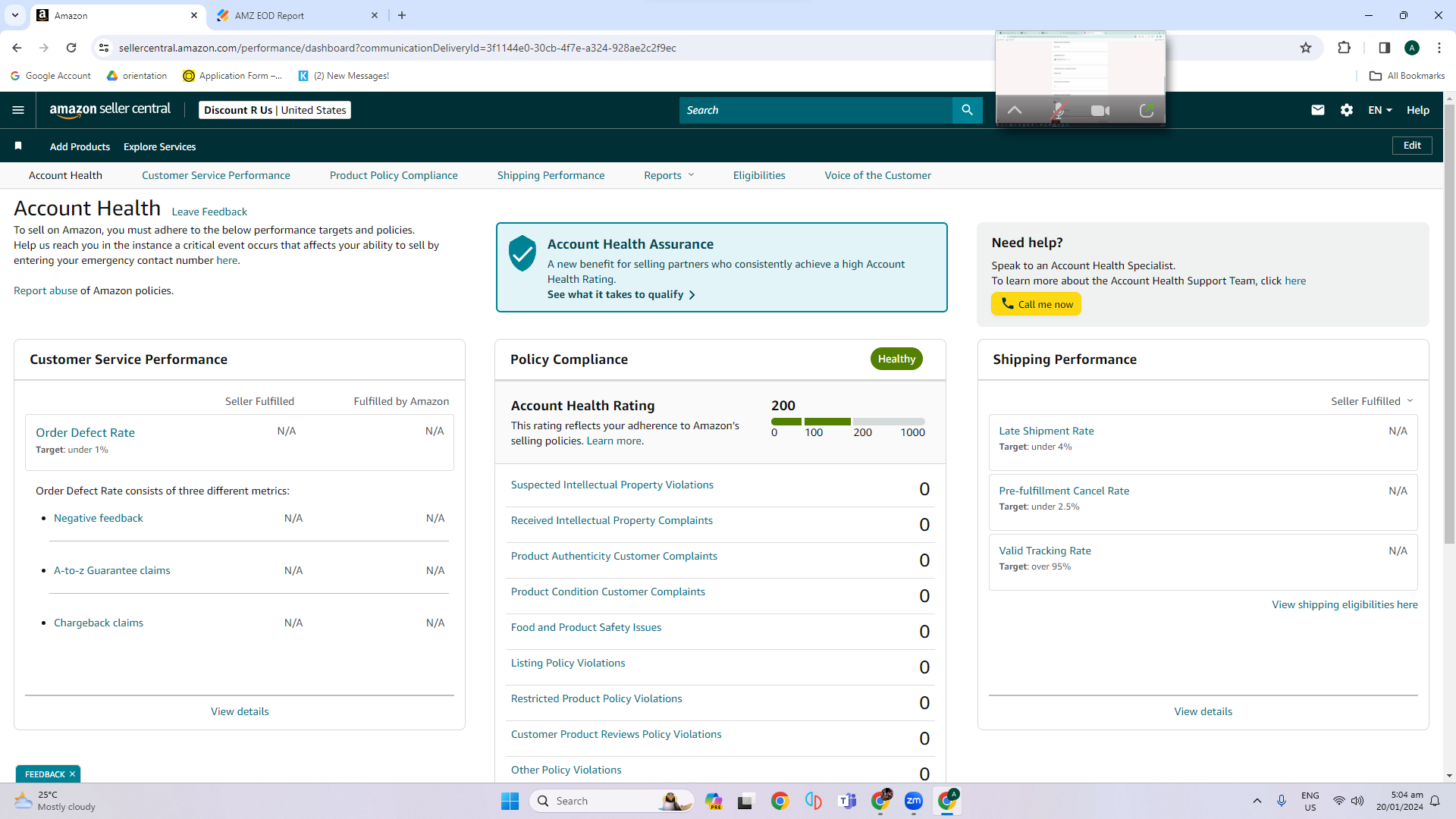1456x819 pixels.
Task: Click the Account Health Rating progress bar
Action: [x=848, y=422]
